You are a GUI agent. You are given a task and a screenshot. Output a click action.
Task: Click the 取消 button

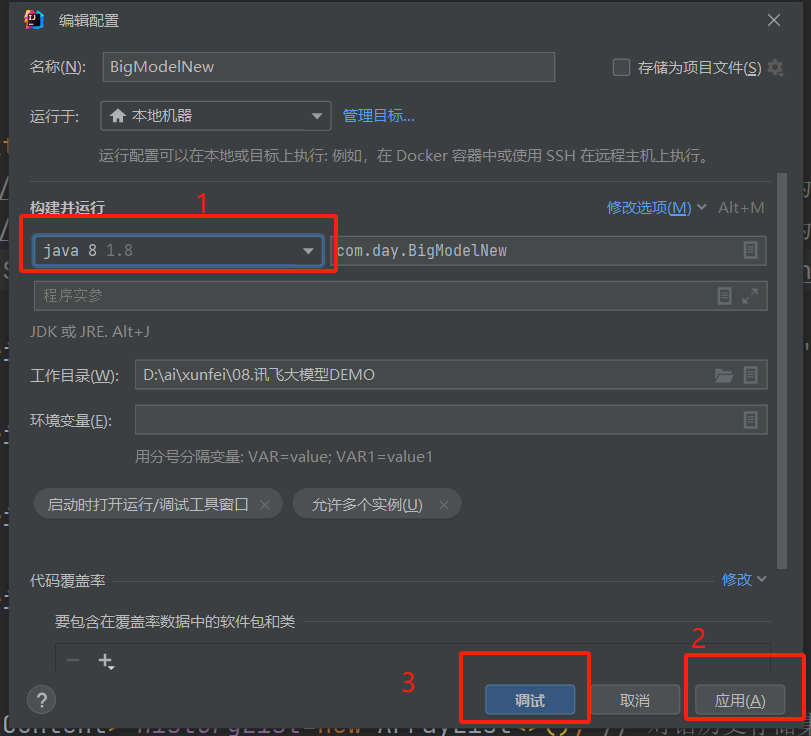pyautogui.click(x=635, y=700)
